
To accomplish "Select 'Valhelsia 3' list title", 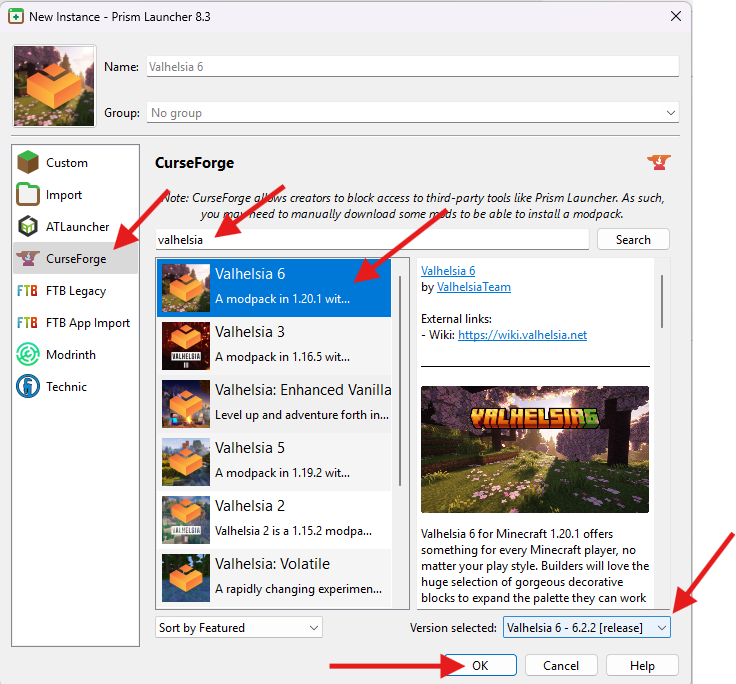I will click(x=250, y=332).
